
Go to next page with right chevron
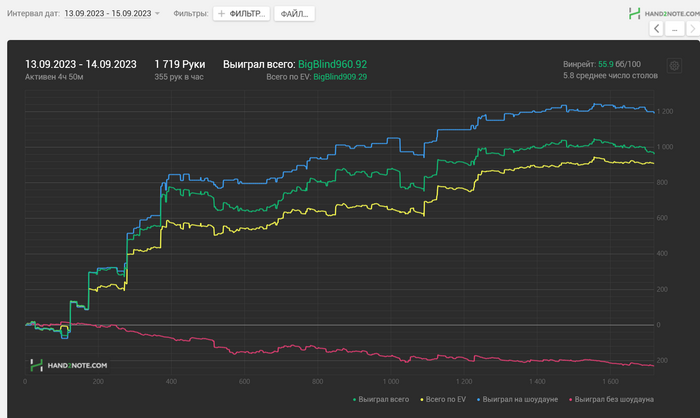coord(693,29)
